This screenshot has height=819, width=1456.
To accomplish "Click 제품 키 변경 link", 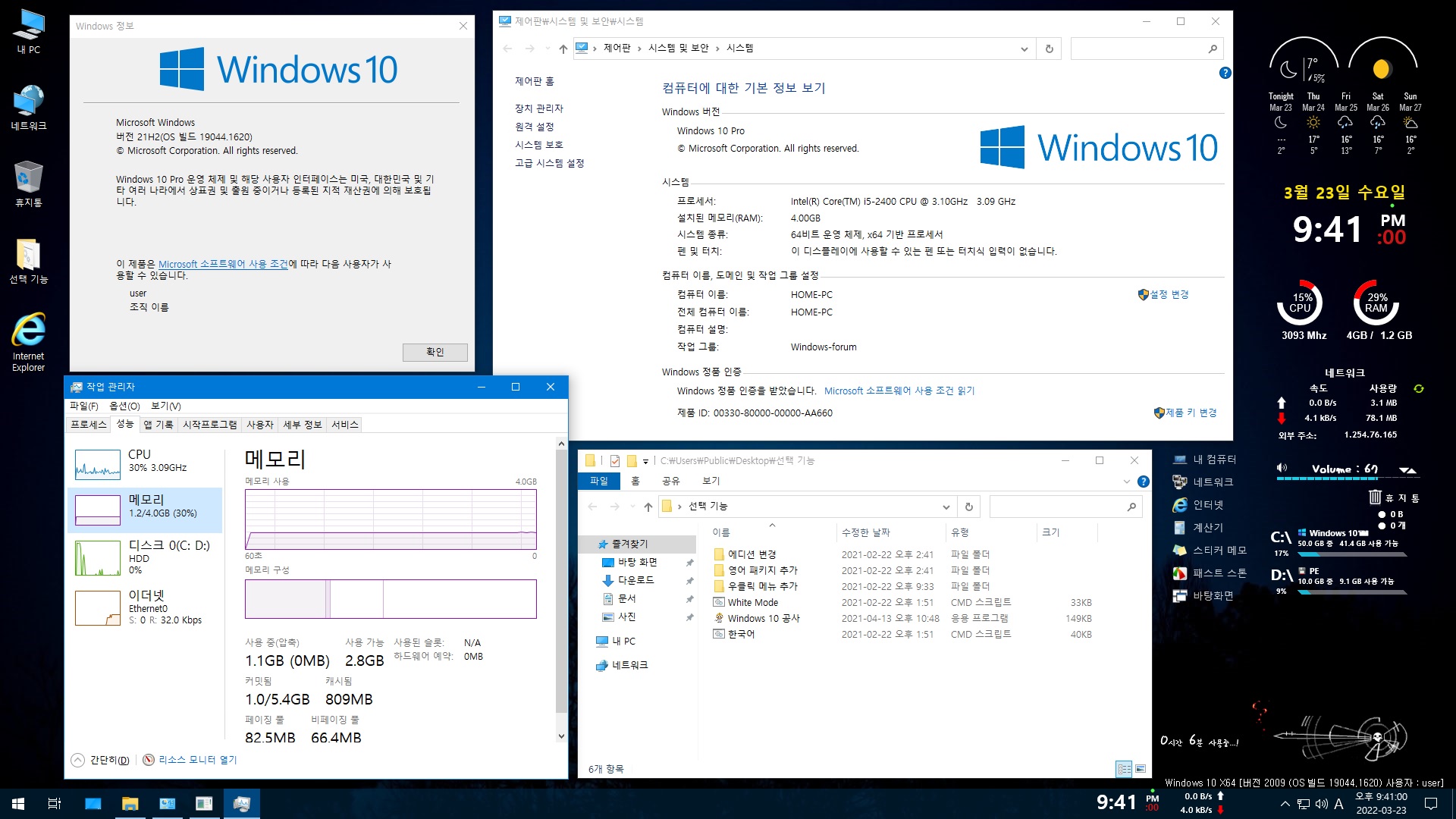I will [1185, 413].
